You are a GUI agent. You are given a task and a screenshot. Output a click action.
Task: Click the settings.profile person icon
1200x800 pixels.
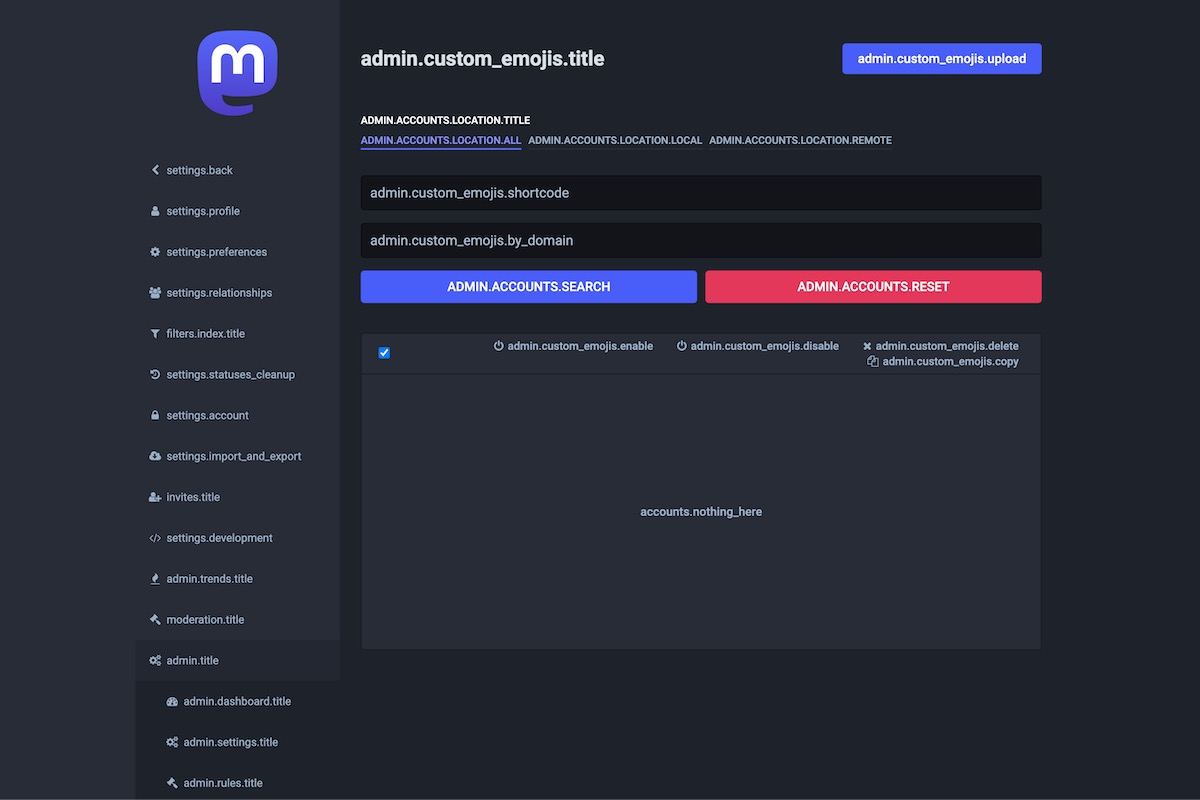coord(155,211)
